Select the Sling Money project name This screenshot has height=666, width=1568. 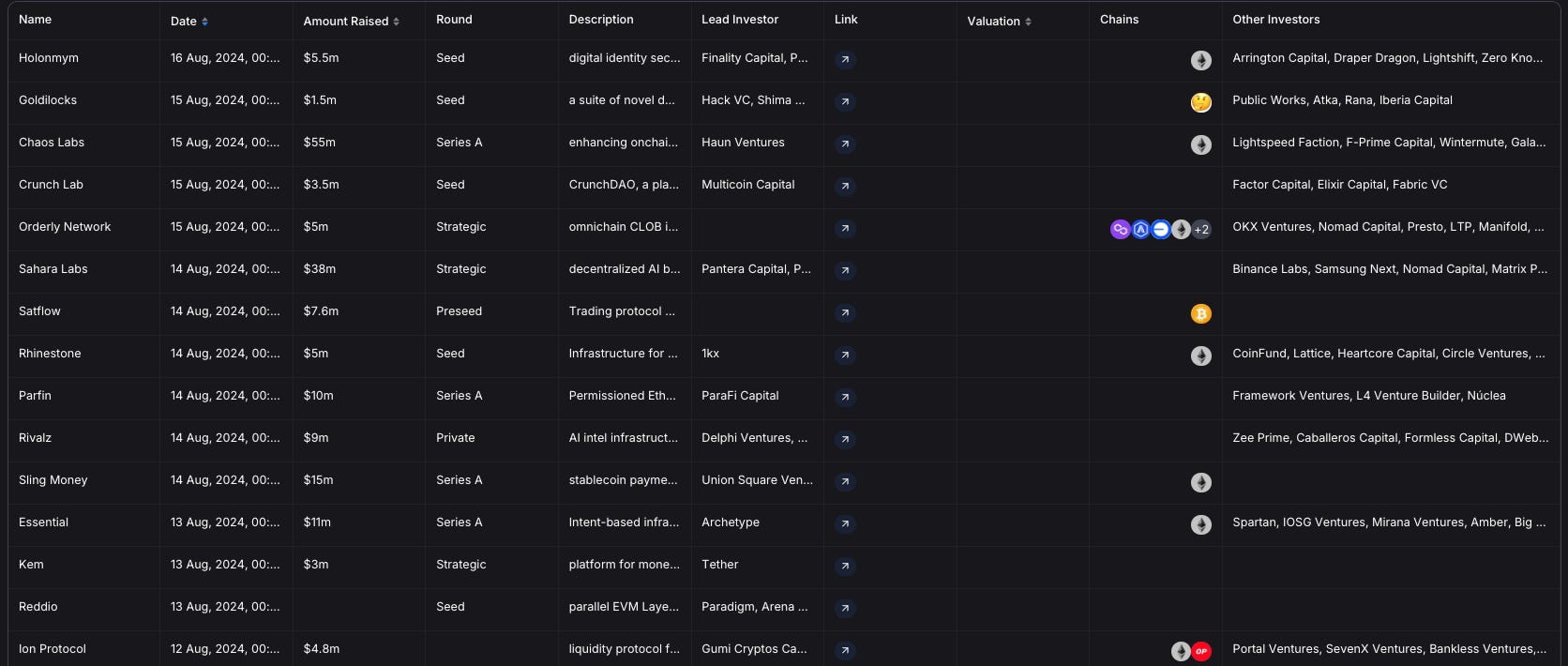tap(53, 480)
